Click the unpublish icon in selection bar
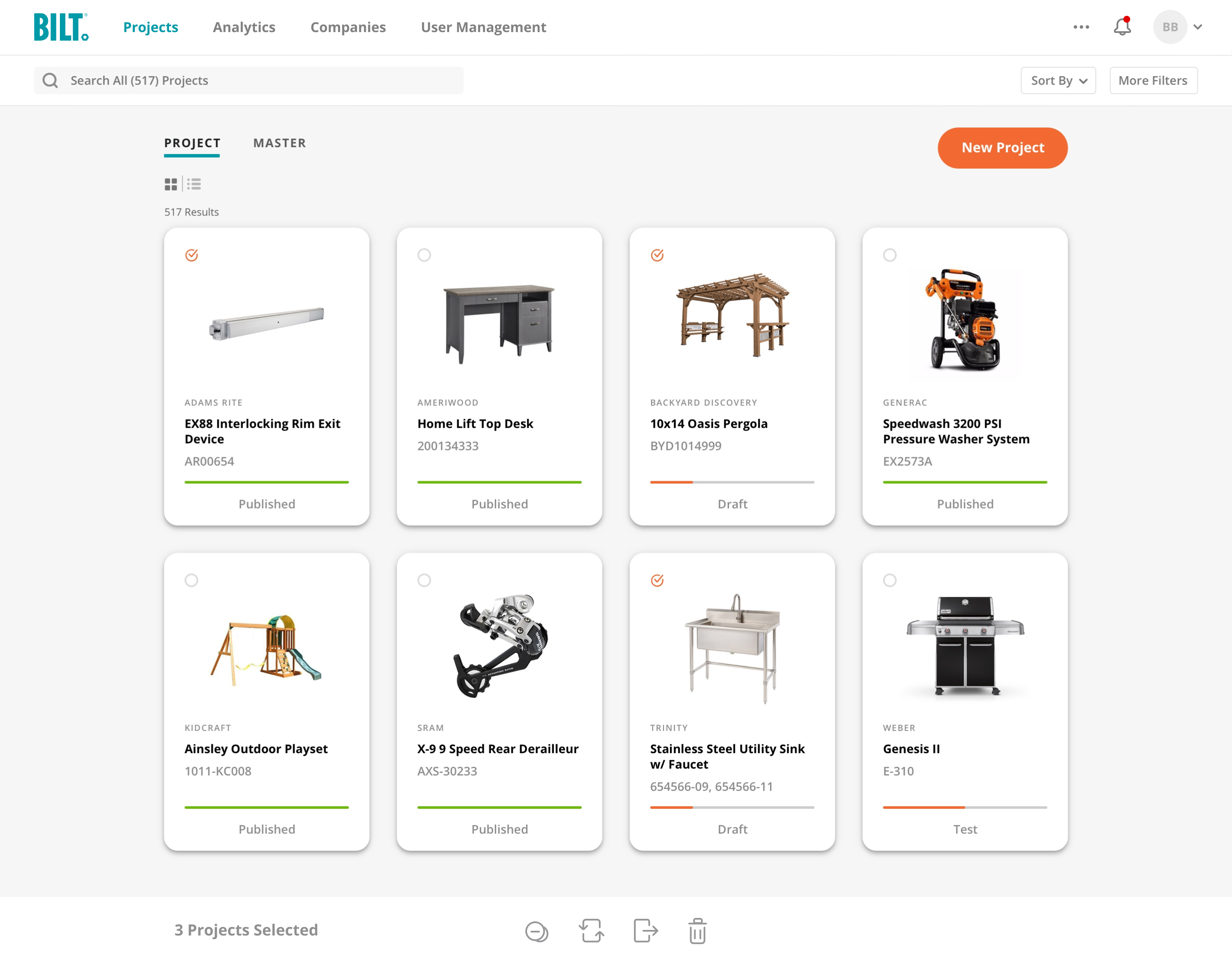This screenshot has height=965, width=1232. [x=536, y=931]
